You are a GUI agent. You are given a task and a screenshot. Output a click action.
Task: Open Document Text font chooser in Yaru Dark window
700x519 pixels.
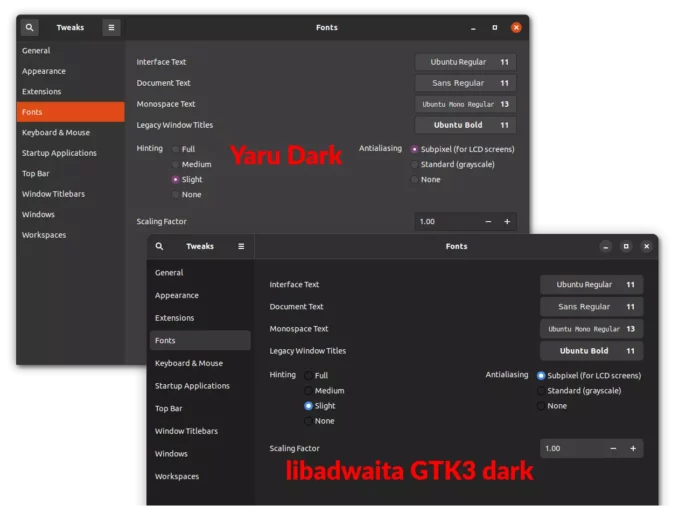[466, 83]
